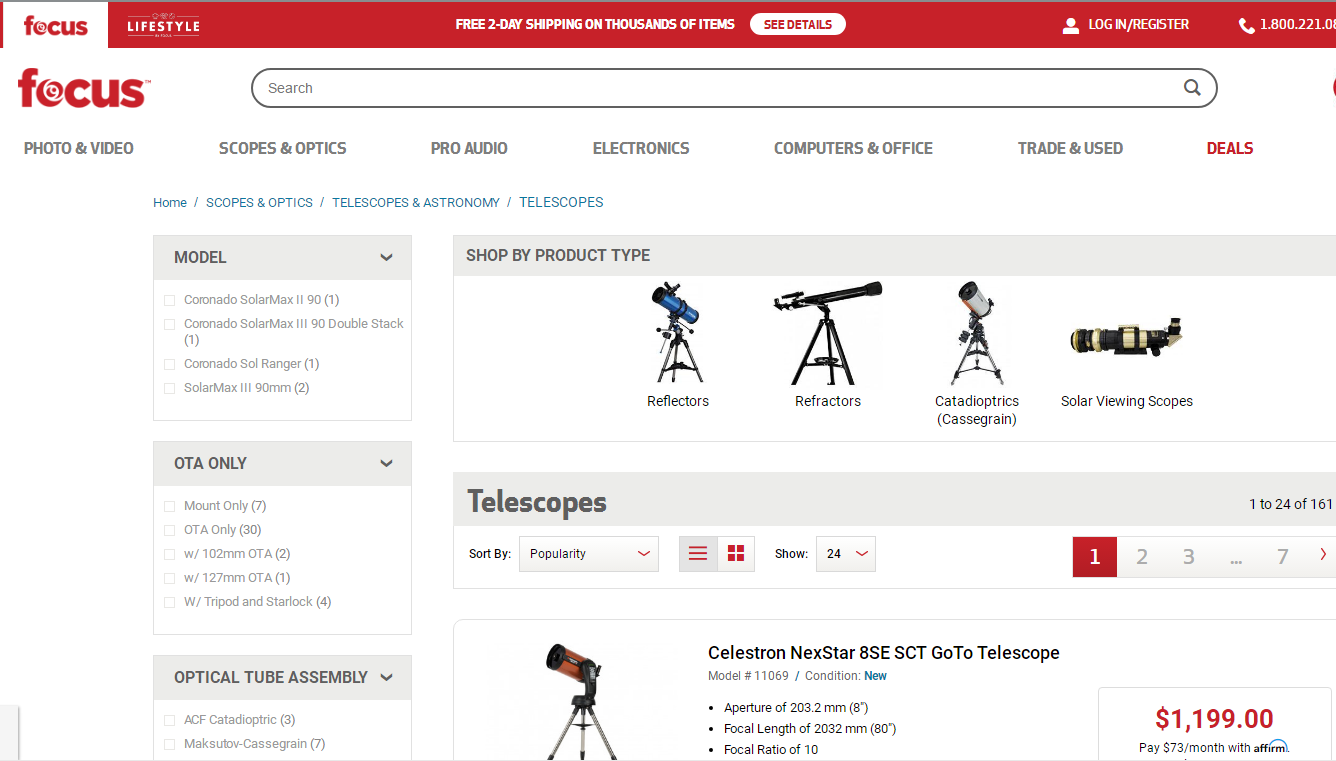
Task: Go to page 7 of results
Action: (x=1283, y=557)
